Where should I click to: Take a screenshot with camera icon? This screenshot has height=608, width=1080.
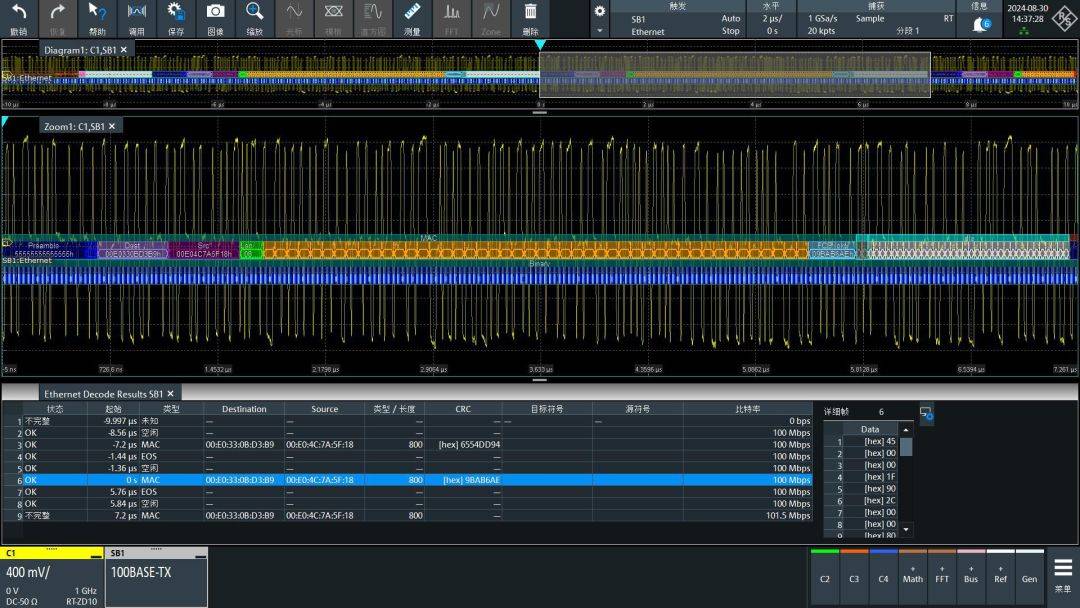click(215, 14)
